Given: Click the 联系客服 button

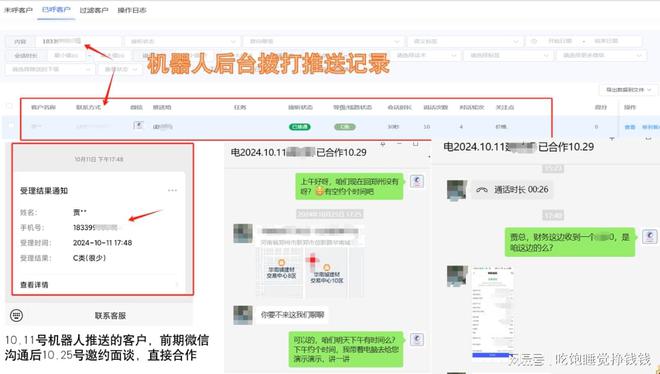Looking at the screenshot, I should click(x=110, y=316).
